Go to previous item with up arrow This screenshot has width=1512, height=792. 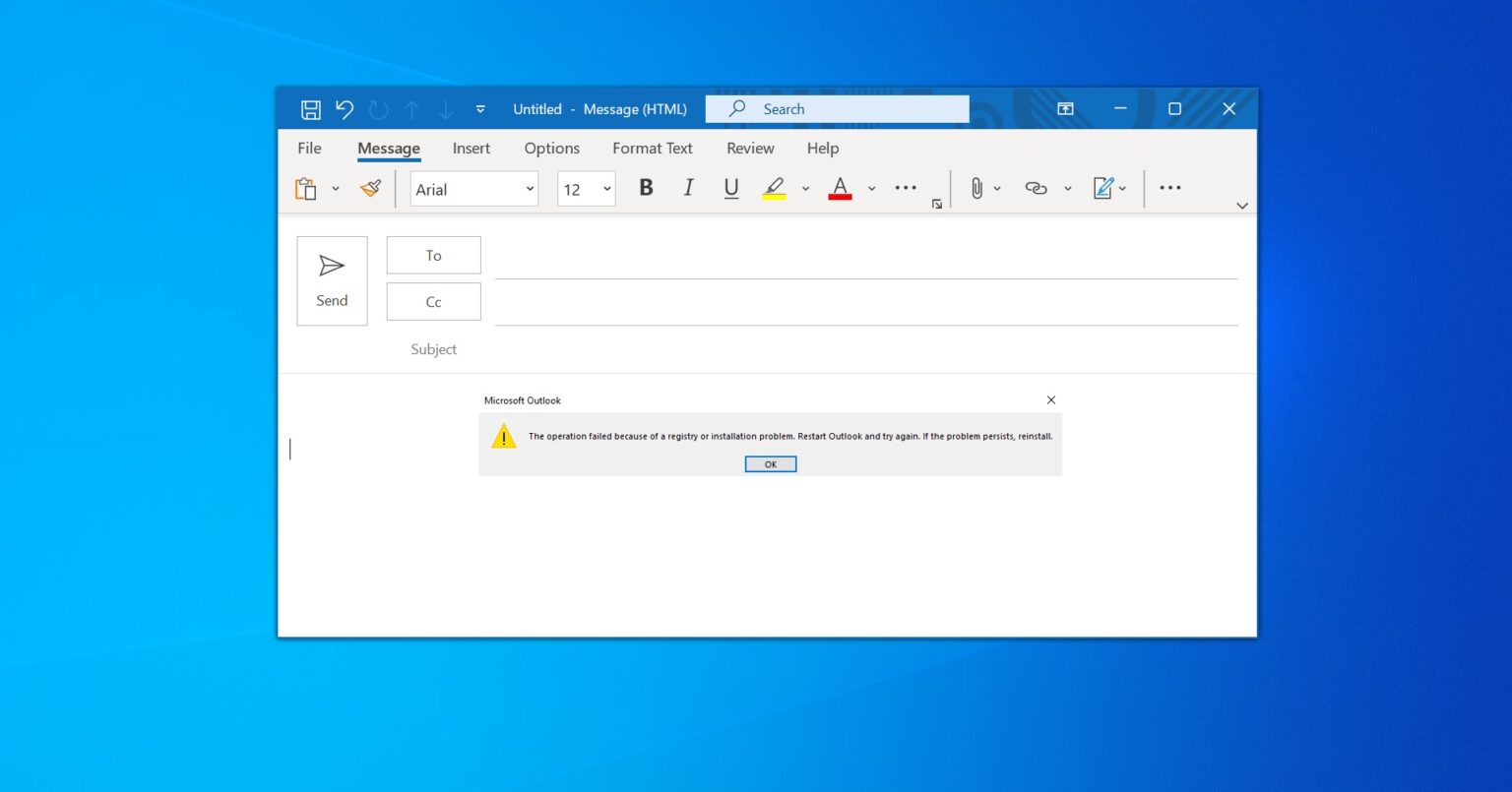point(412,109)
